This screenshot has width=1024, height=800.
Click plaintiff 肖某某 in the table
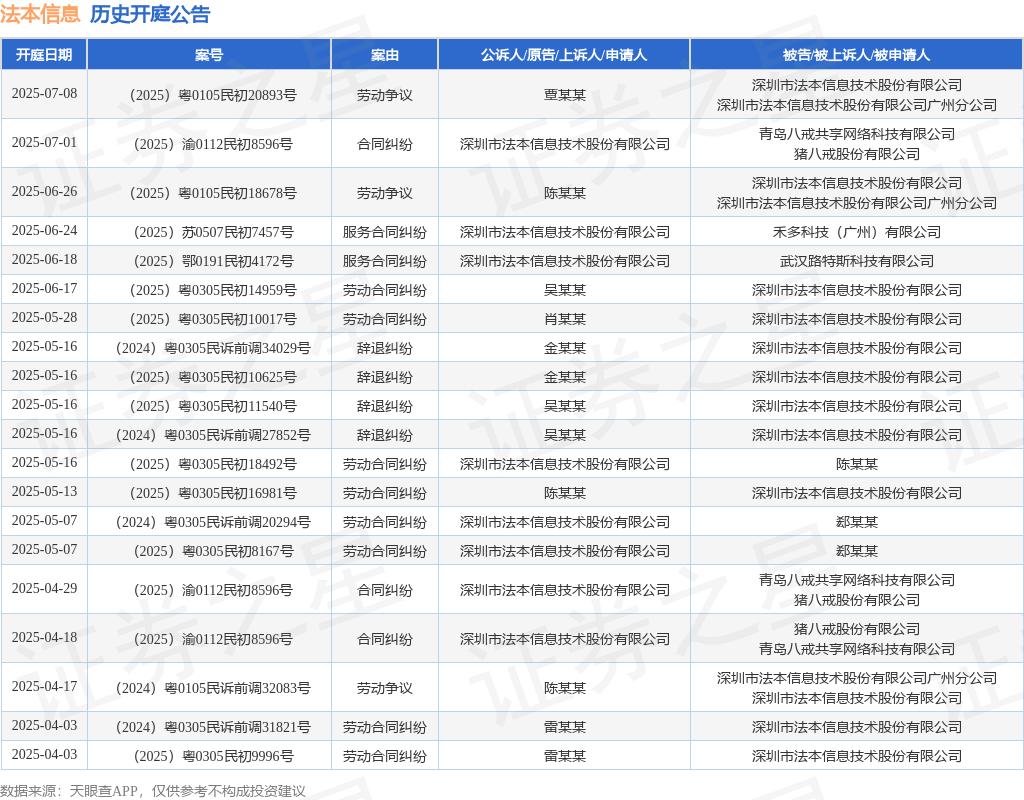pyautogui.click(x=564, y=319)
